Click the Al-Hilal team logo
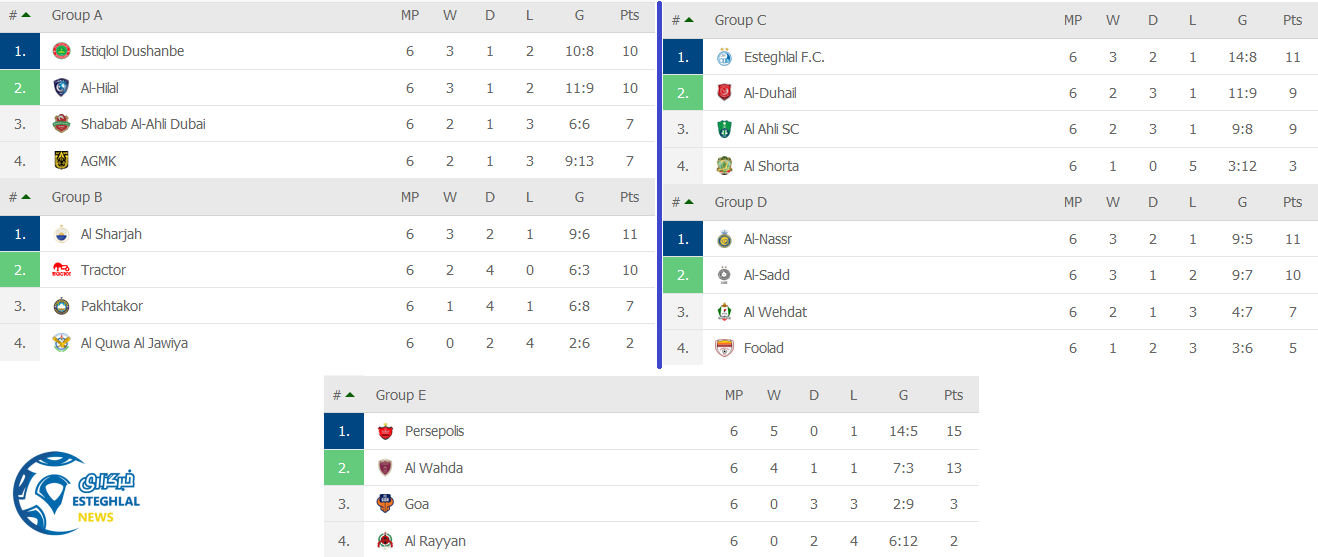This screenshot has width=1318, height=557. point(61,88)
